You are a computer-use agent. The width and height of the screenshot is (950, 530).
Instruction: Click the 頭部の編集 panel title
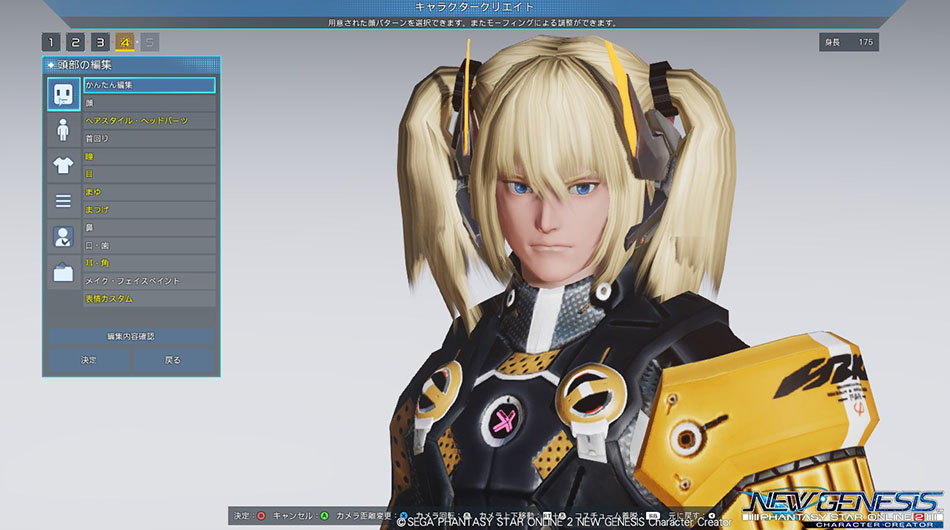(84, 65)
